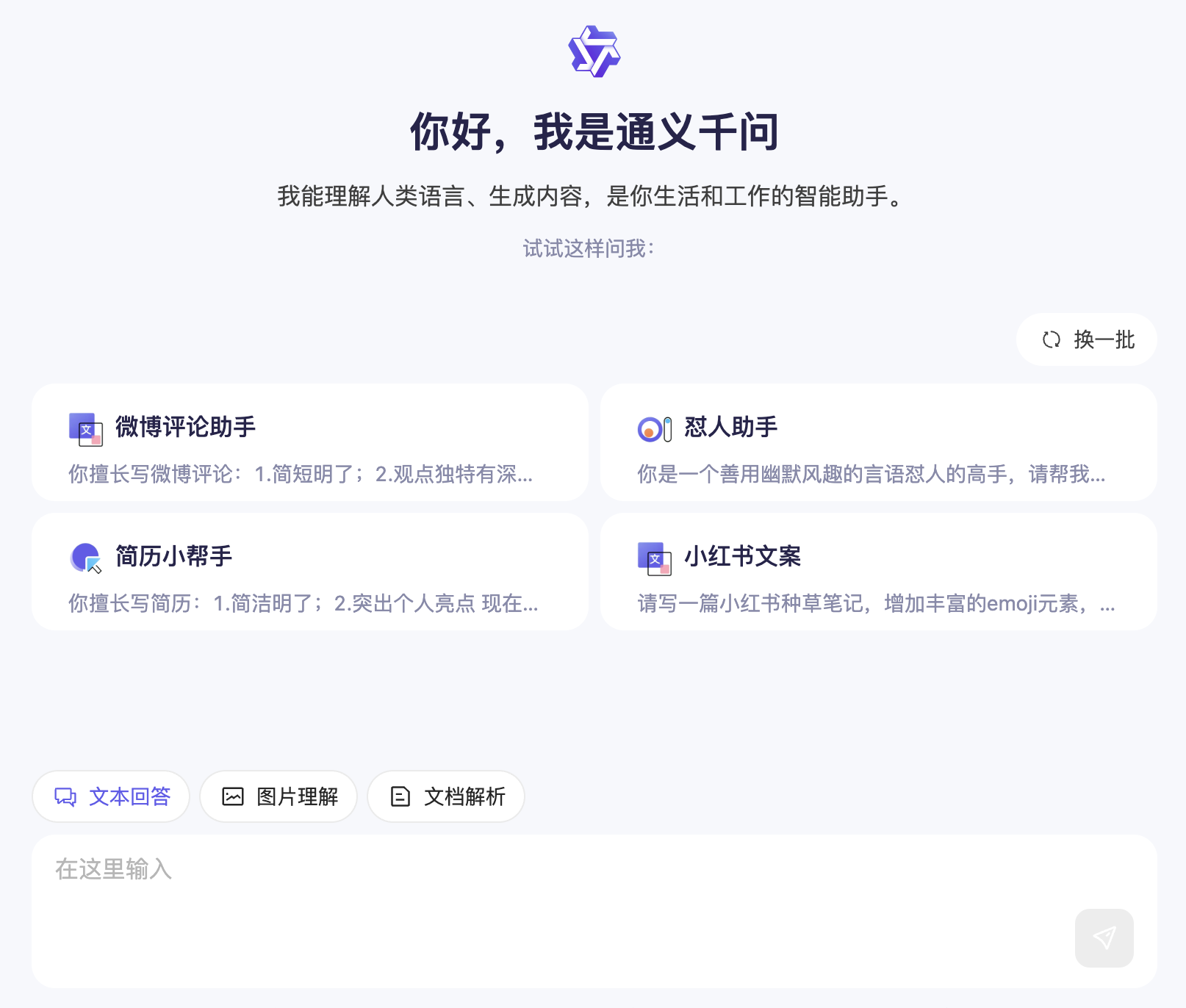Click the 怼人助手 card icon
The width and height of the screenshot is (1186, 1008).
(654, 429)
